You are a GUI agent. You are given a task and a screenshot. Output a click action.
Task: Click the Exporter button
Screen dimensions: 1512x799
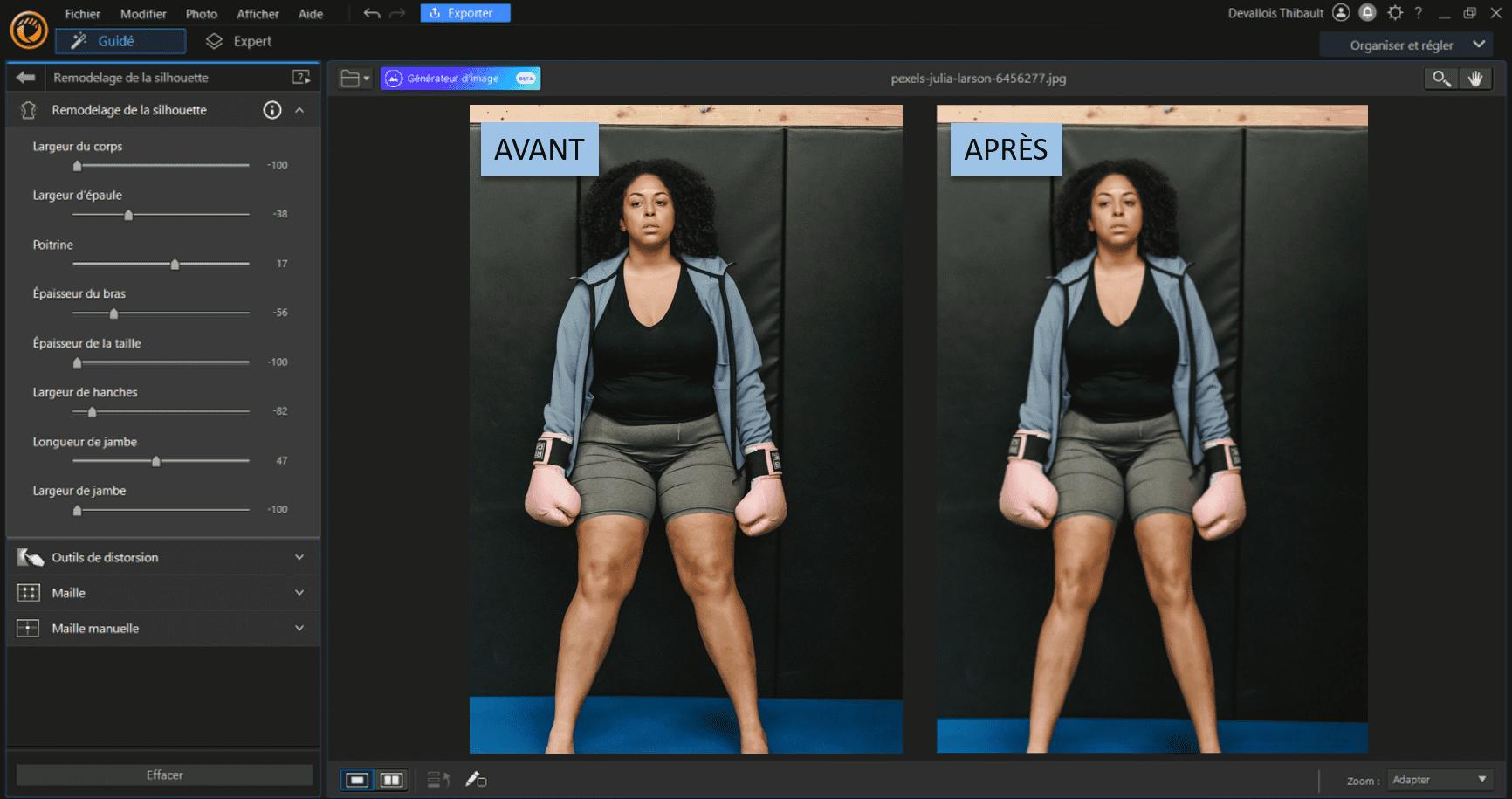[464, 12]
